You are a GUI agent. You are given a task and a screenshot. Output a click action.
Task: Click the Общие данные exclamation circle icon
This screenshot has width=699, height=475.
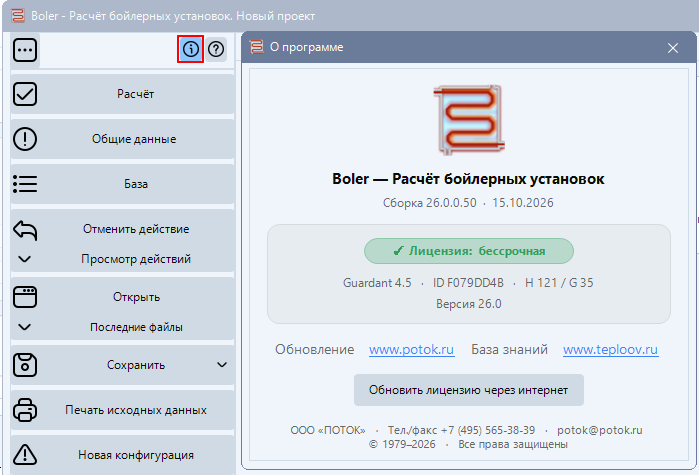[25, 139]
